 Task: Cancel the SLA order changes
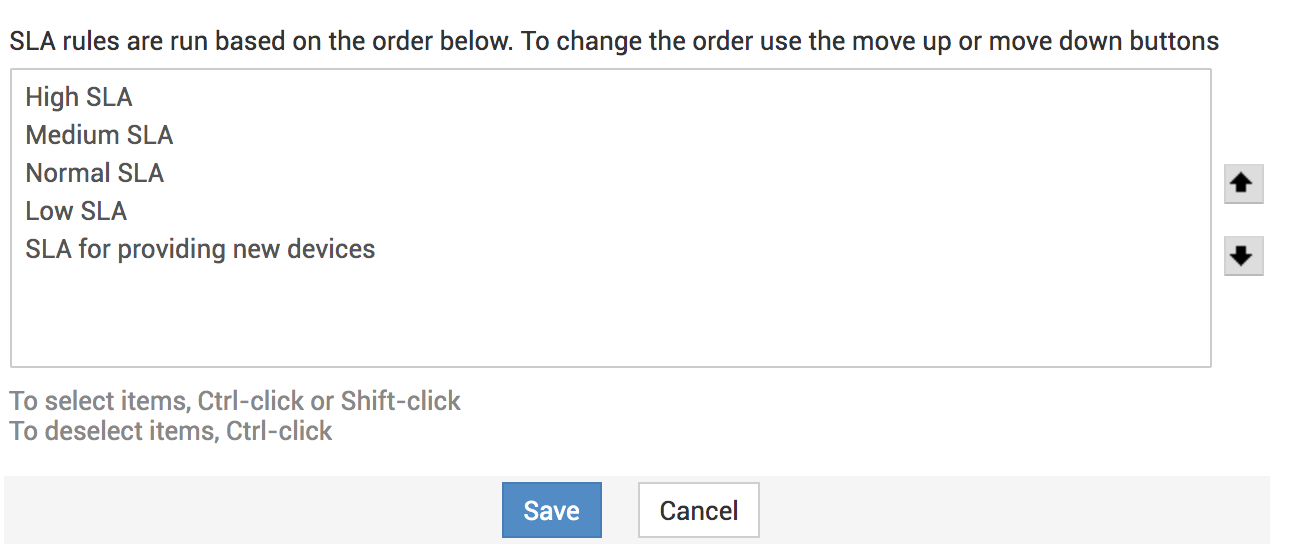(698, 510)
